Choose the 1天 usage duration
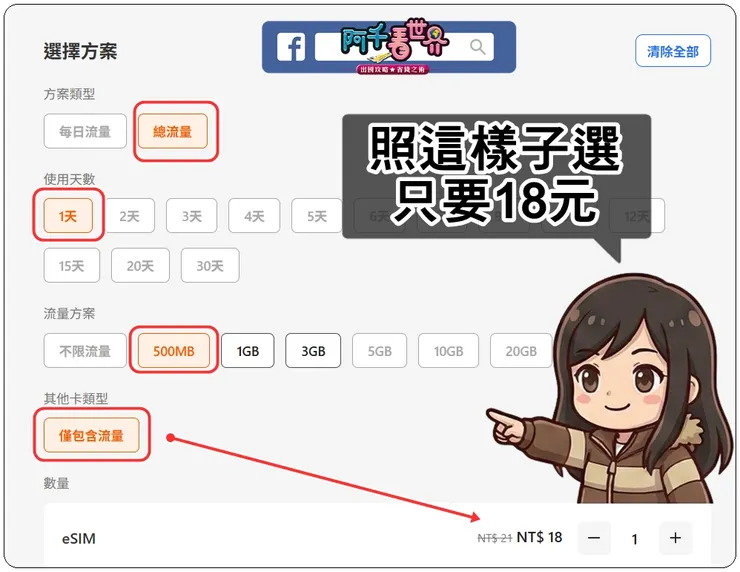Screen dimensions: 740x572 tap(68, 216)
